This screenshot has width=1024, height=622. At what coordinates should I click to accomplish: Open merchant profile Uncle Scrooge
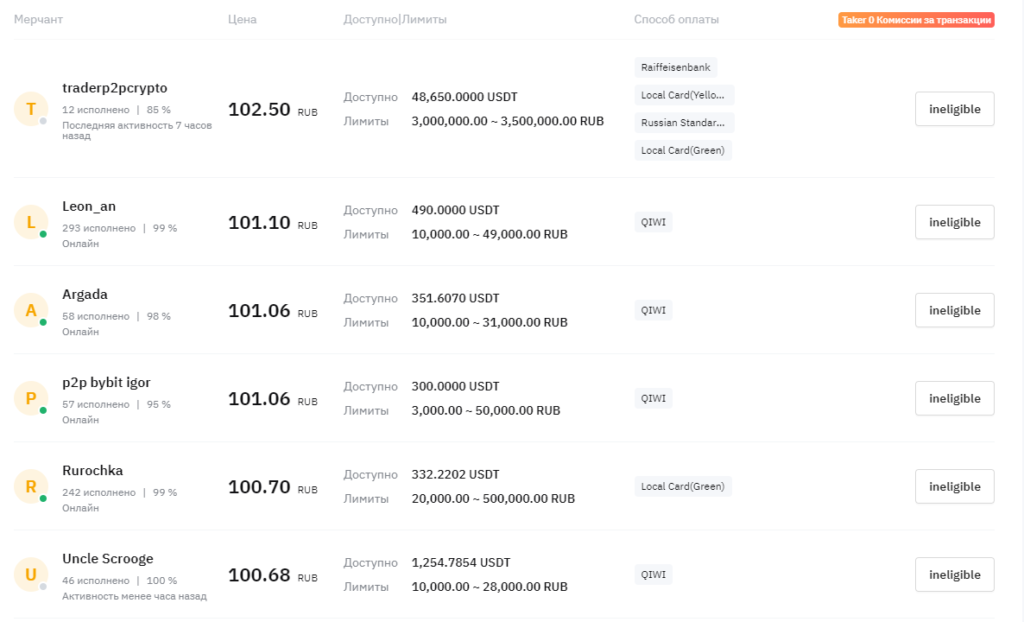pos(108,559)
